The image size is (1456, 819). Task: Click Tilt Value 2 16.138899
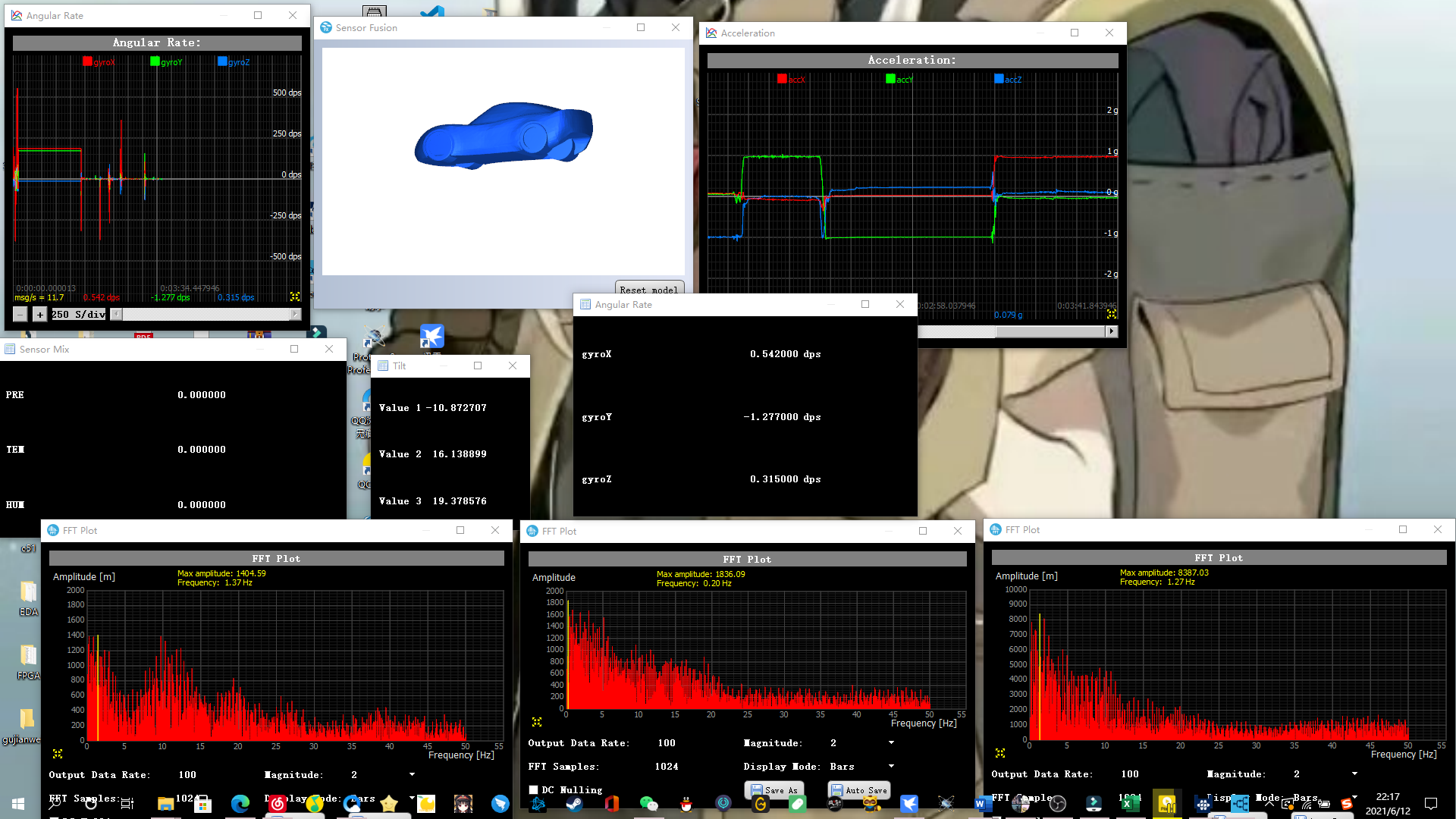[433, 454]
